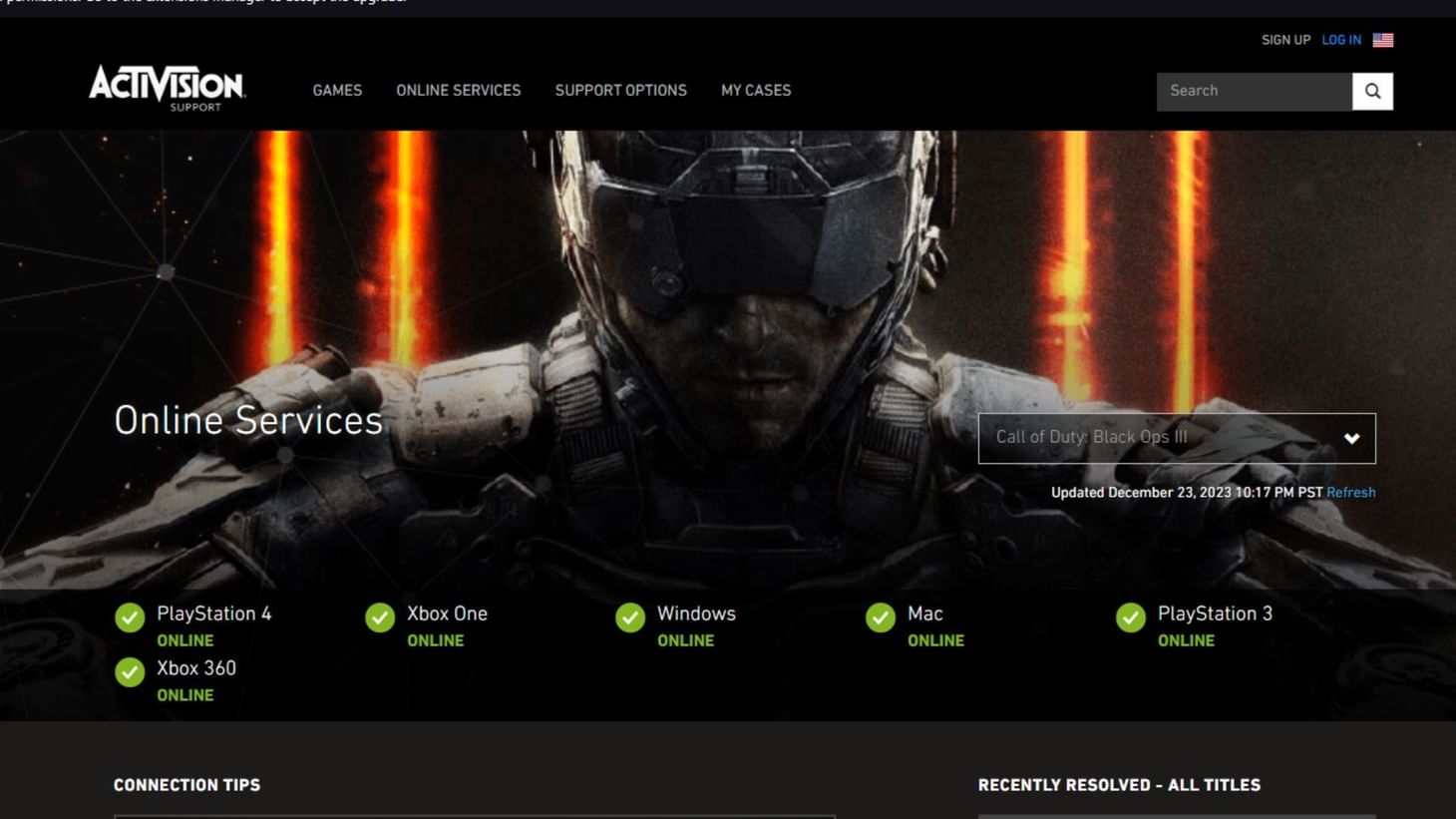Open the Games menu
The height and width of the screenshot is (819, 1456).
pyautogui.click(x=337, y=91)
